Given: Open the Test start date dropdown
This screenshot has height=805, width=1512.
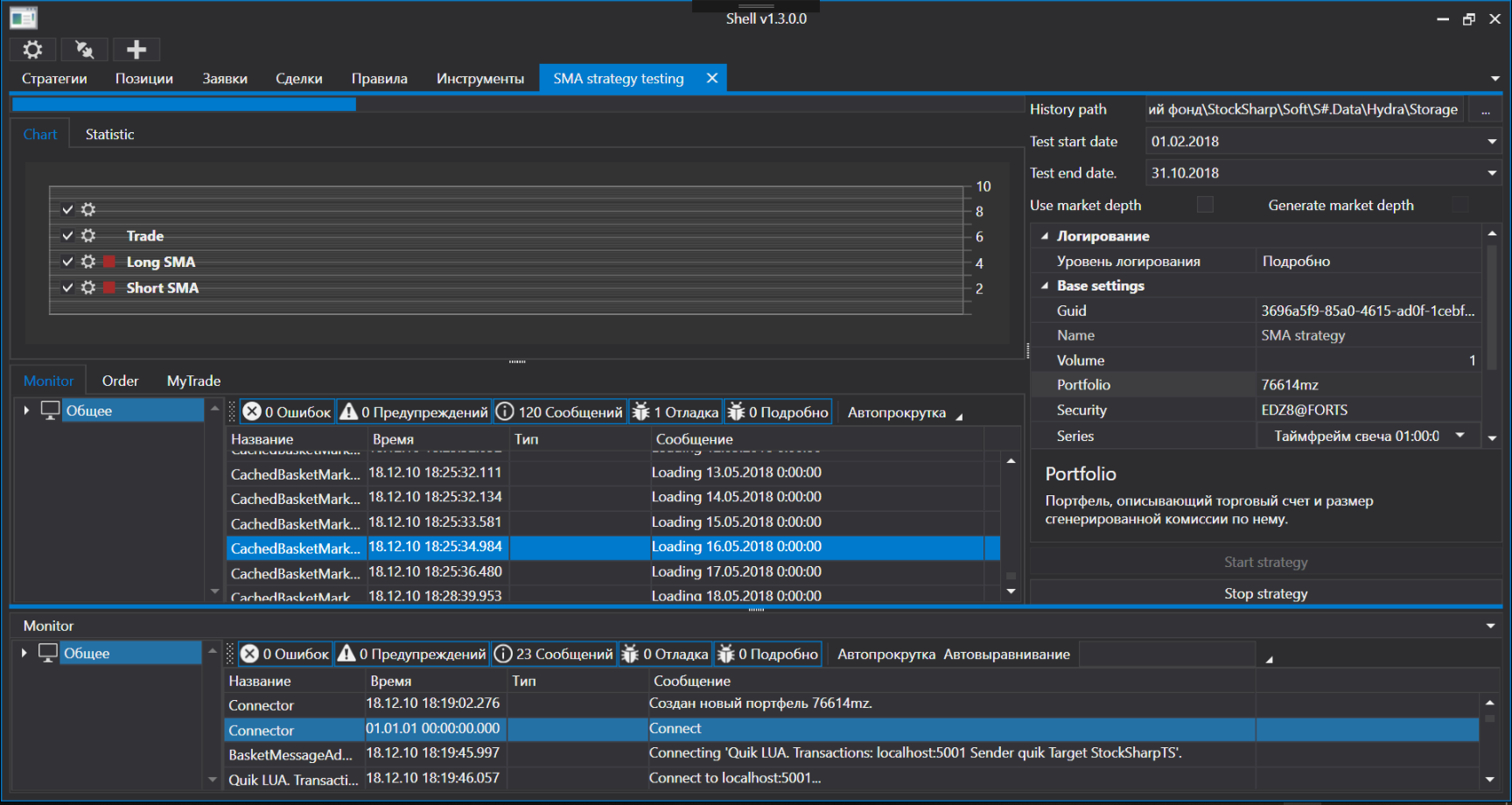Looking at the screenshot, I should (x=1492, y=142).
